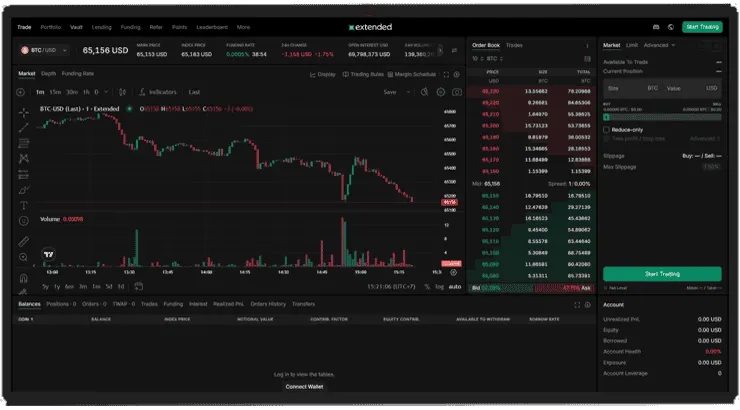This screenshot has width=740, height=410.
Task: Select the Fibonacci retracement tool
Action: tap(24, 143)
